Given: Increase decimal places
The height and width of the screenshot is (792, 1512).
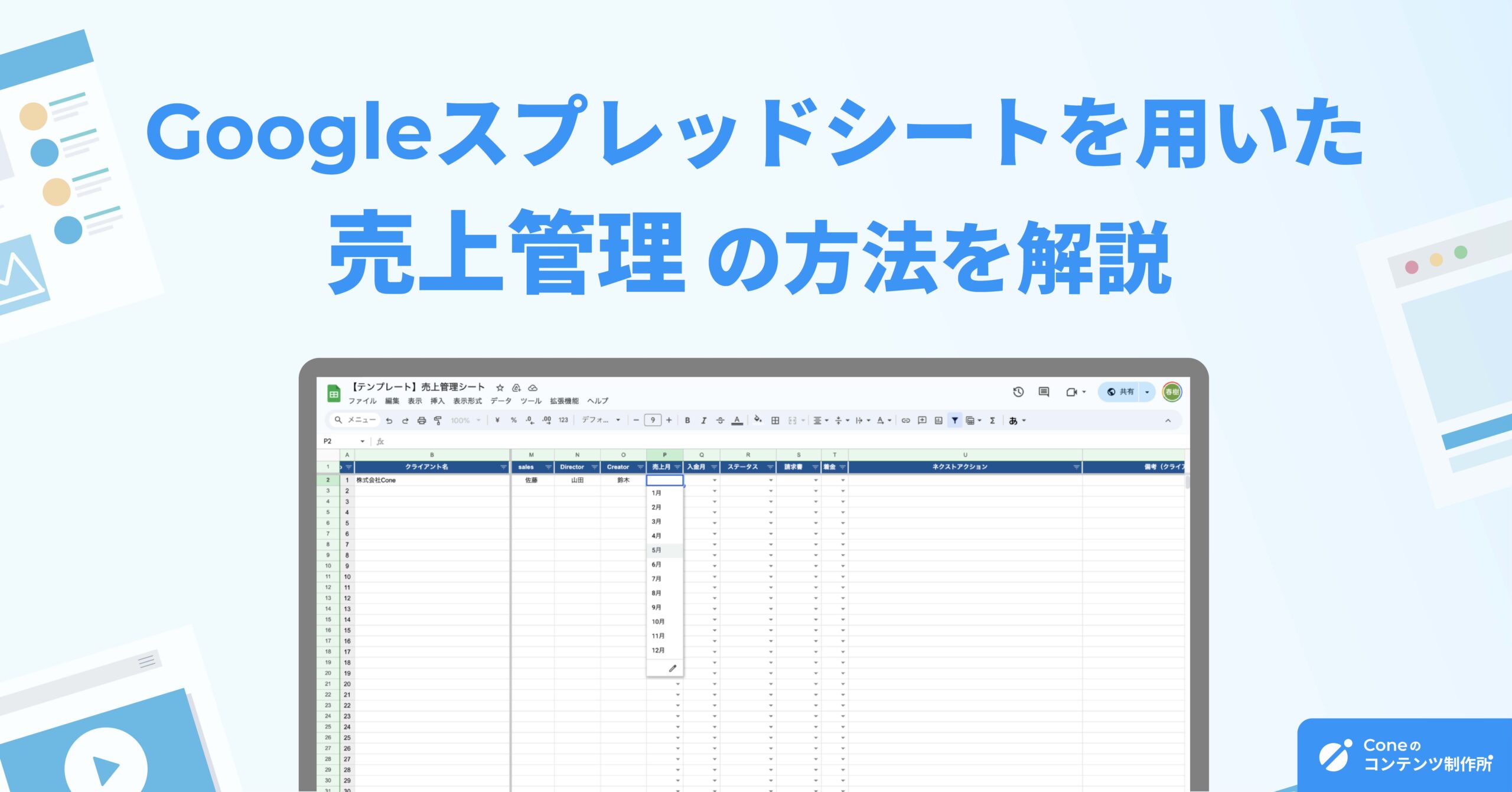Looking at the screenshot, I should pos(547,421).
